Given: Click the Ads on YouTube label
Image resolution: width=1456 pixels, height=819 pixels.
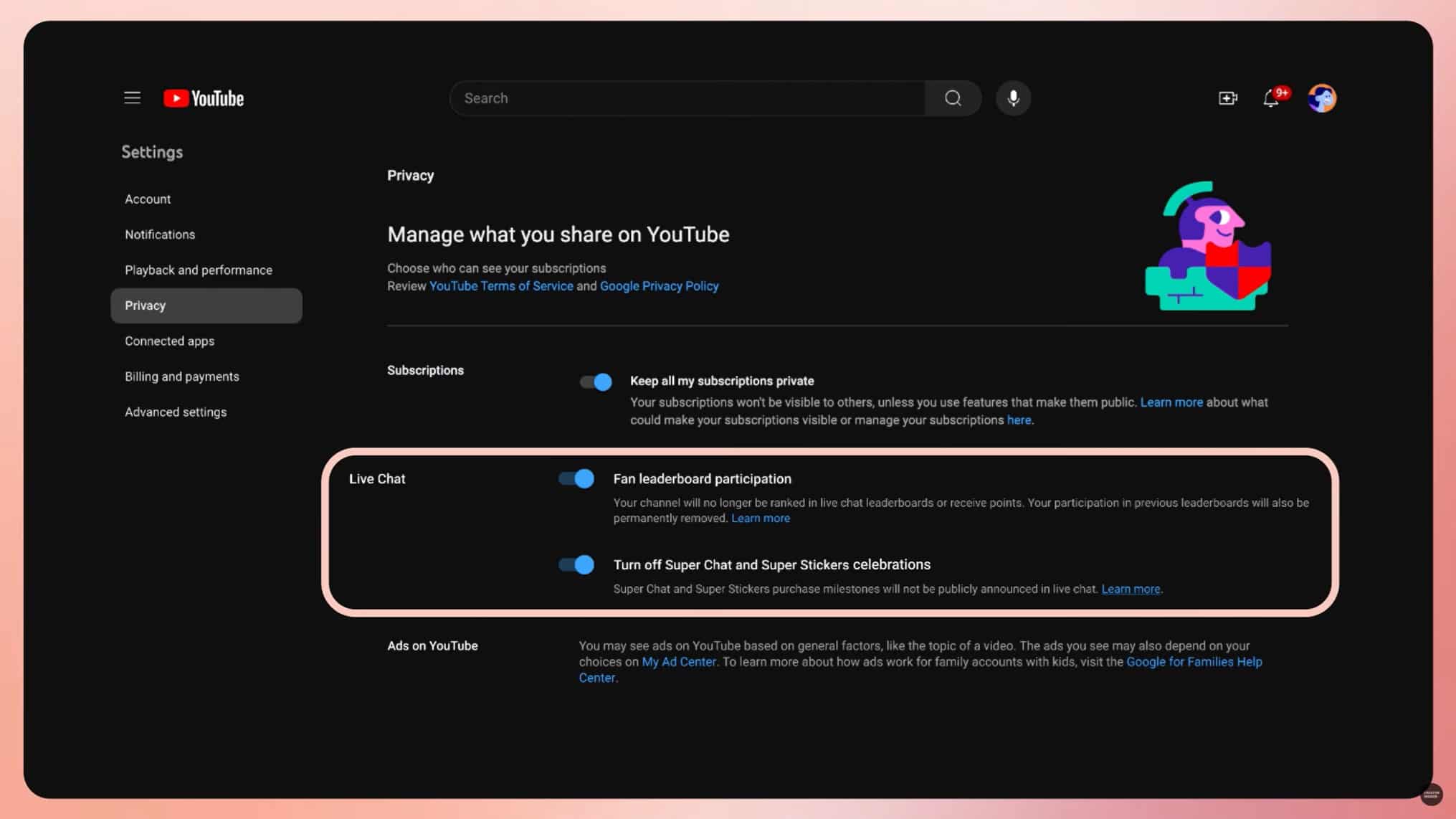Looking at the screenshot, I should 432,645.
